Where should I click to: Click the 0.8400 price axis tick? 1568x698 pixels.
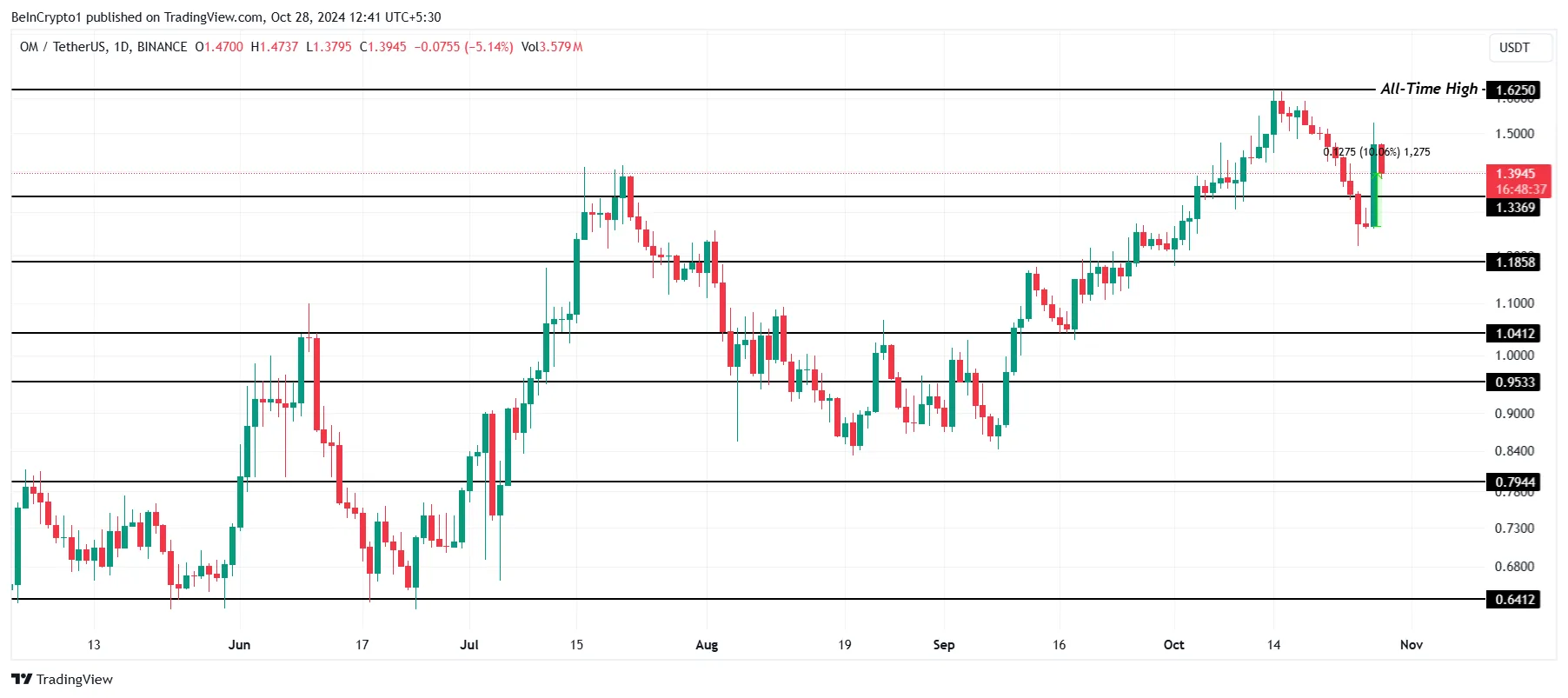1514,450
